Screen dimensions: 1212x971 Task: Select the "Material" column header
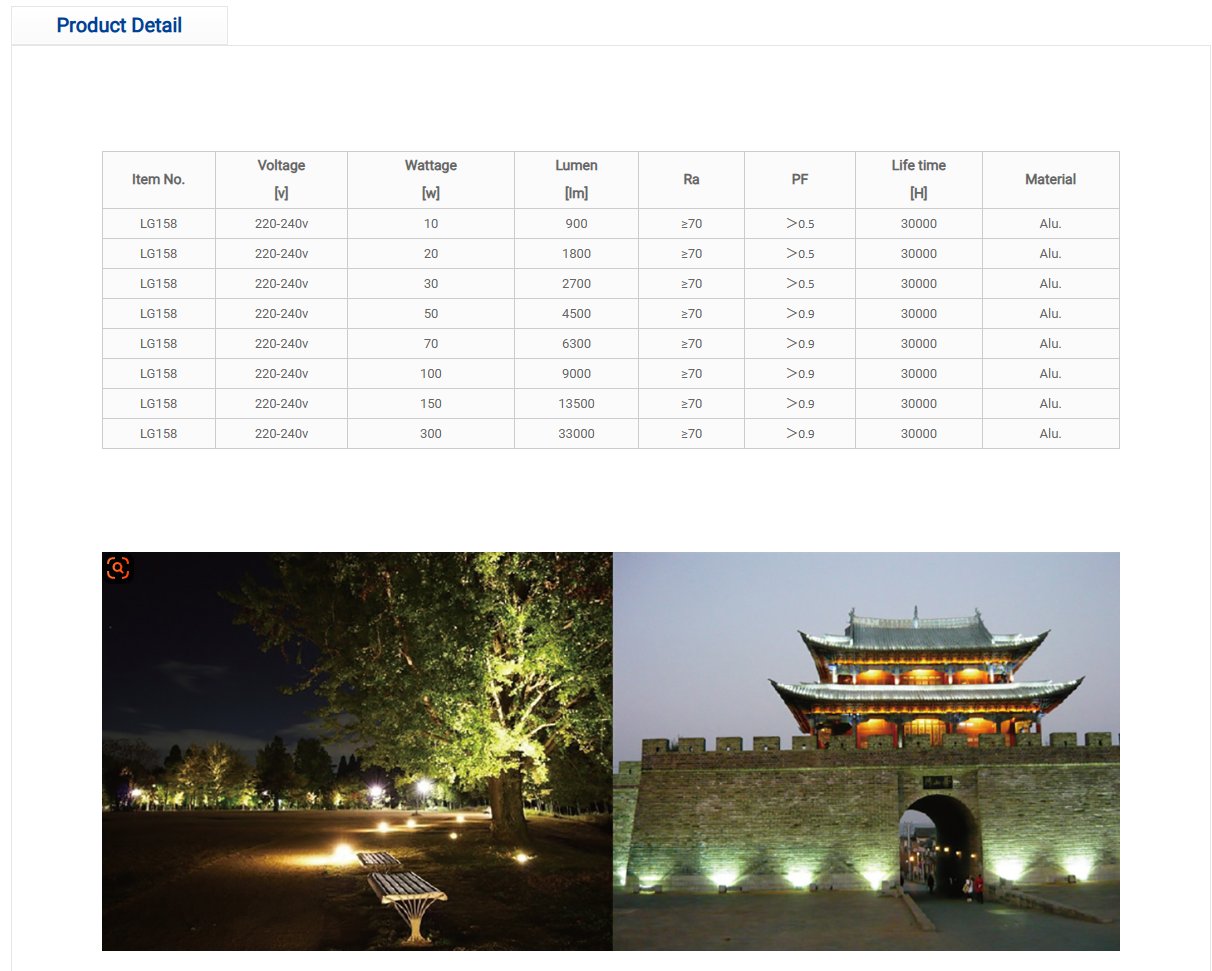pyautogui.click(x=1051, y=180)
